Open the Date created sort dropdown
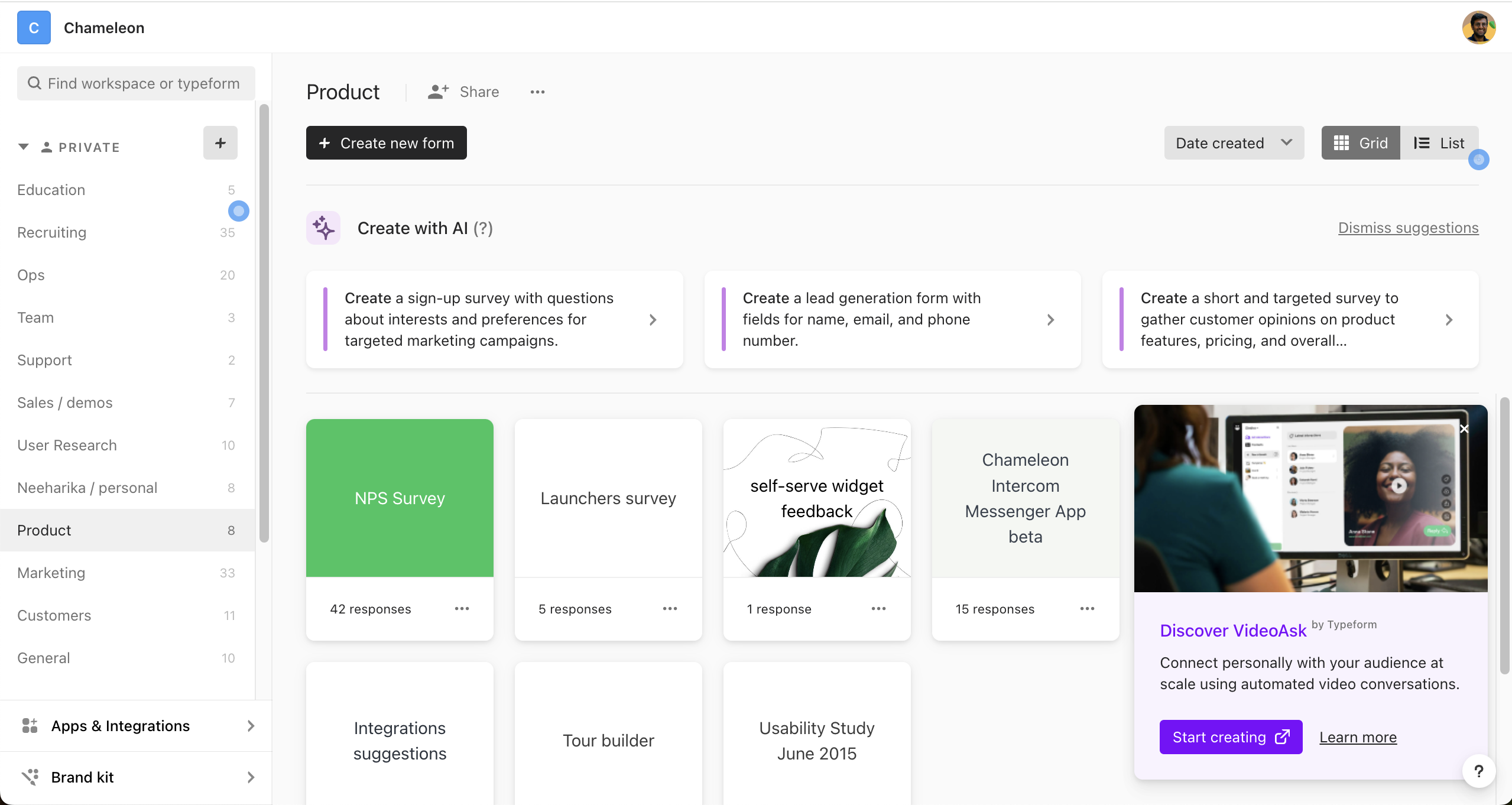The height and width of the screenshot is (805, 1512). pyautogui.click(x=1234, y=143)
